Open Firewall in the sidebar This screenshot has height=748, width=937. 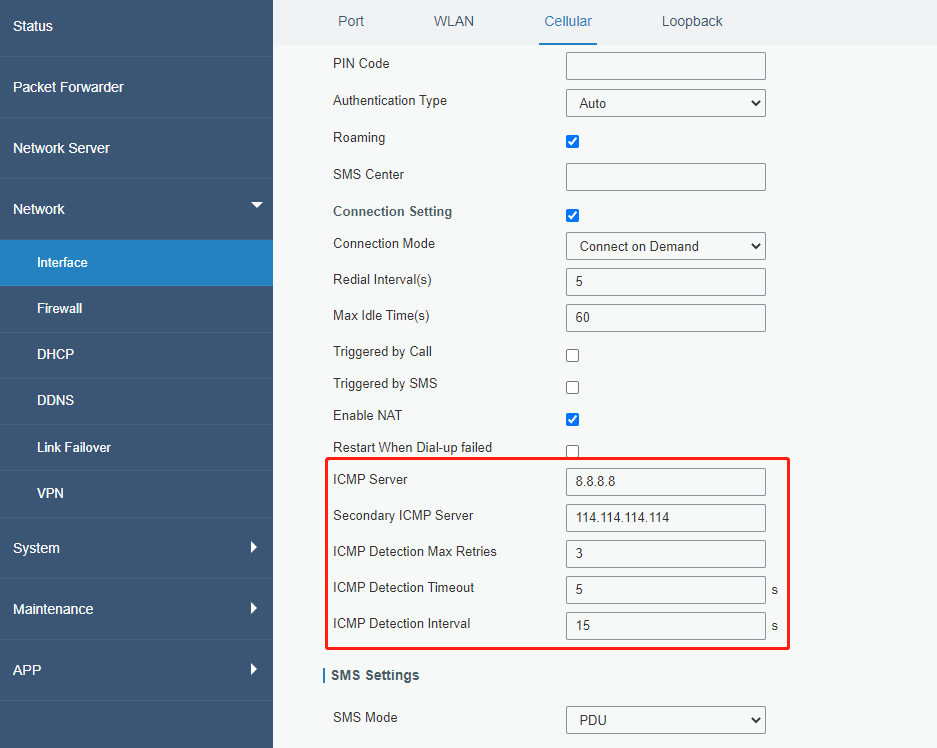point(60,308)
